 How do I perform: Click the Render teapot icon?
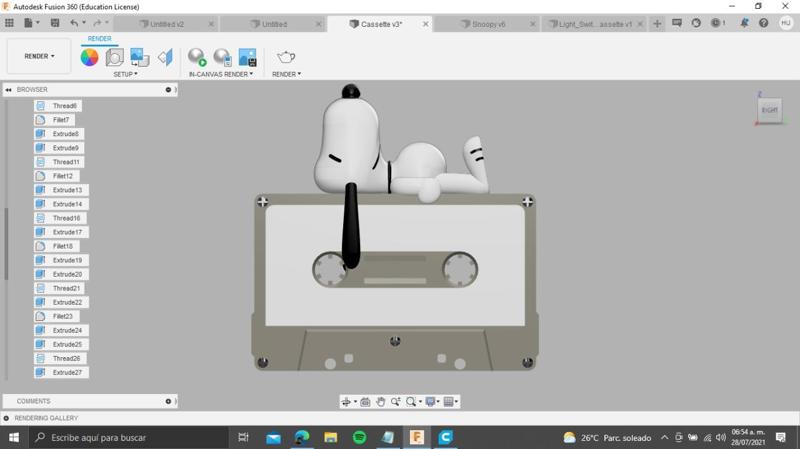coord(286,57)
